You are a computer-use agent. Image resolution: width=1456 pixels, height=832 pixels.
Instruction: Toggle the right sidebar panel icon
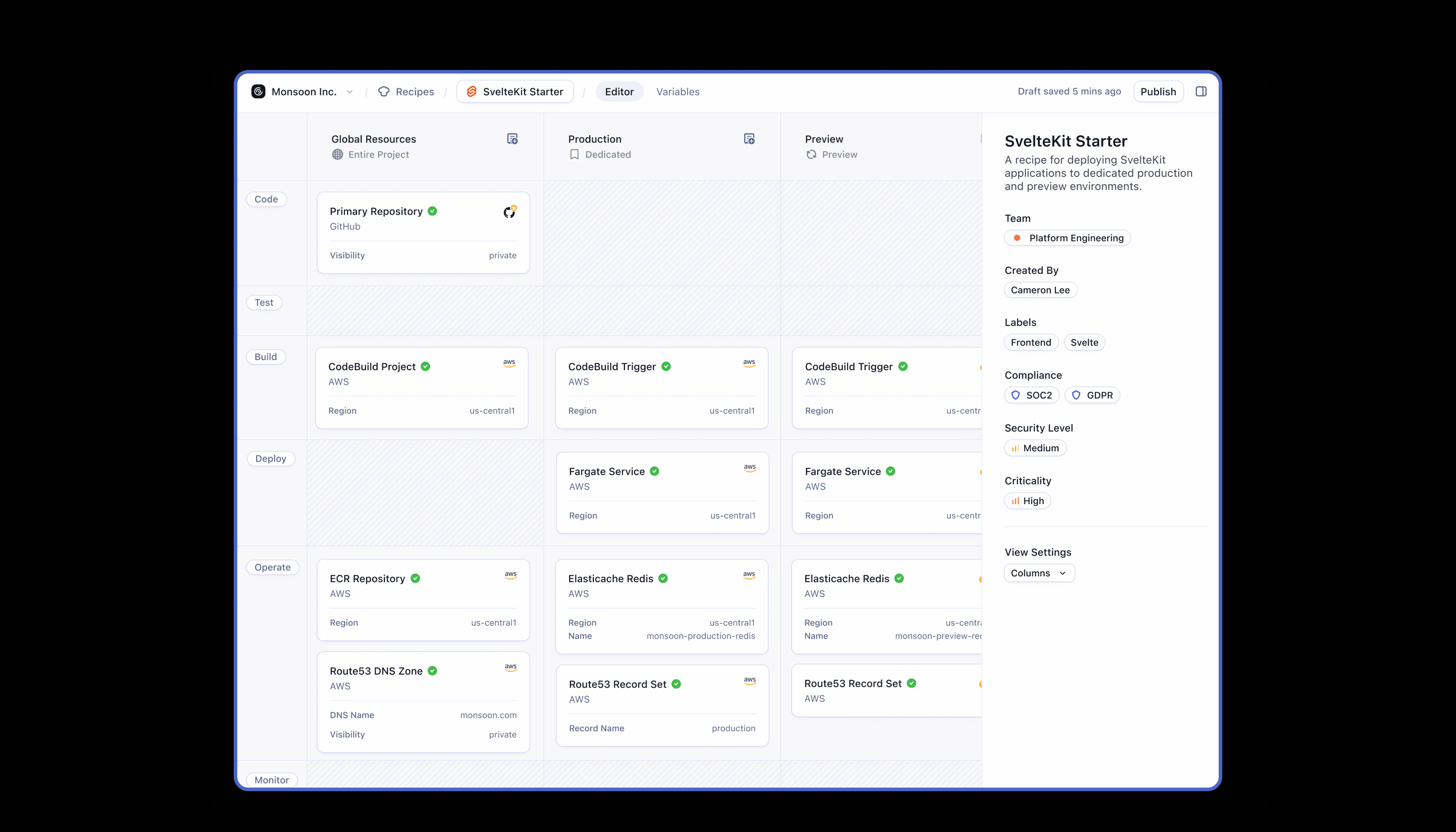pos(1201,92)
